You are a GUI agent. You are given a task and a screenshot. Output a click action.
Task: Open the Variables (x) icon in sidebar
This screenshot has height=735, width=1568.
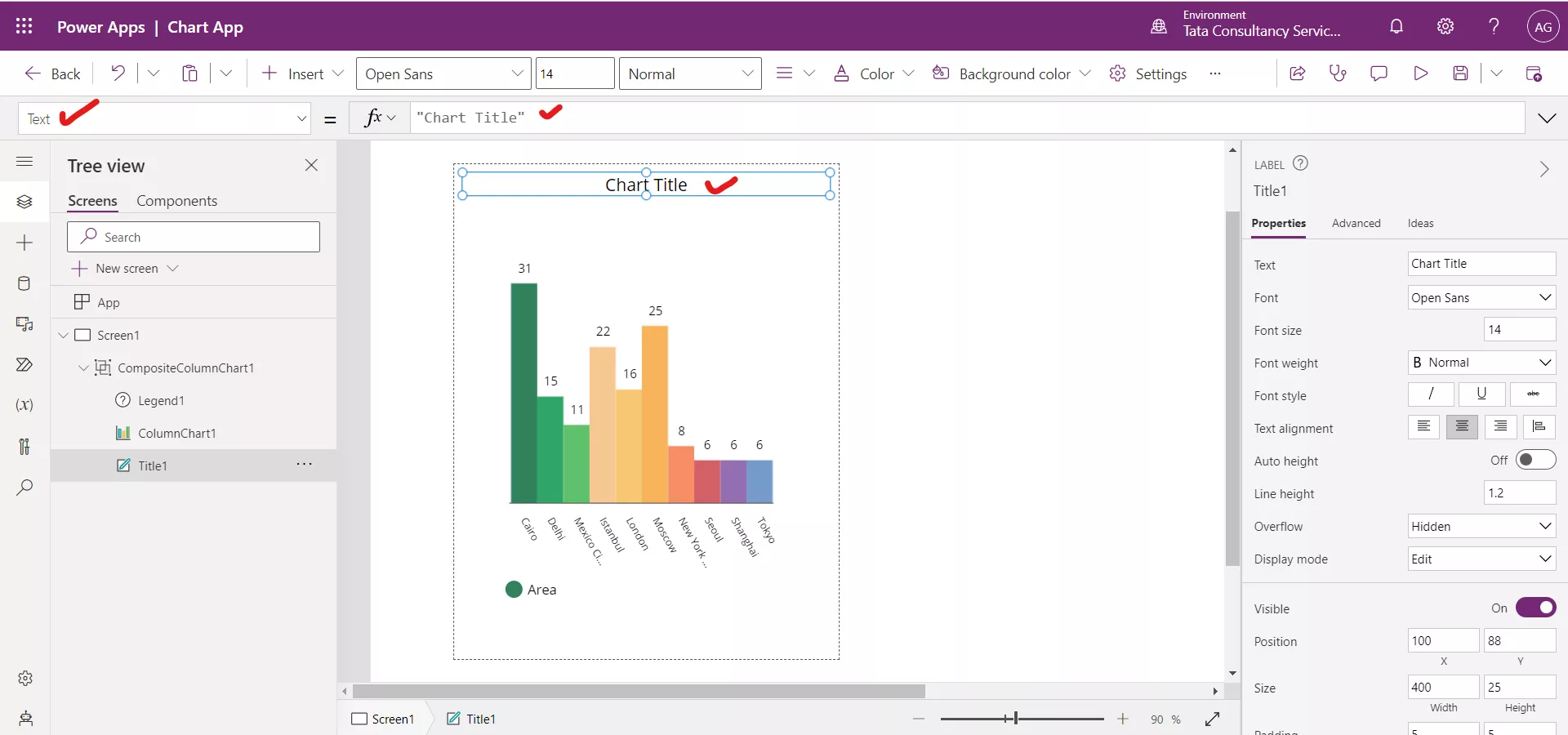coord(24,405)
